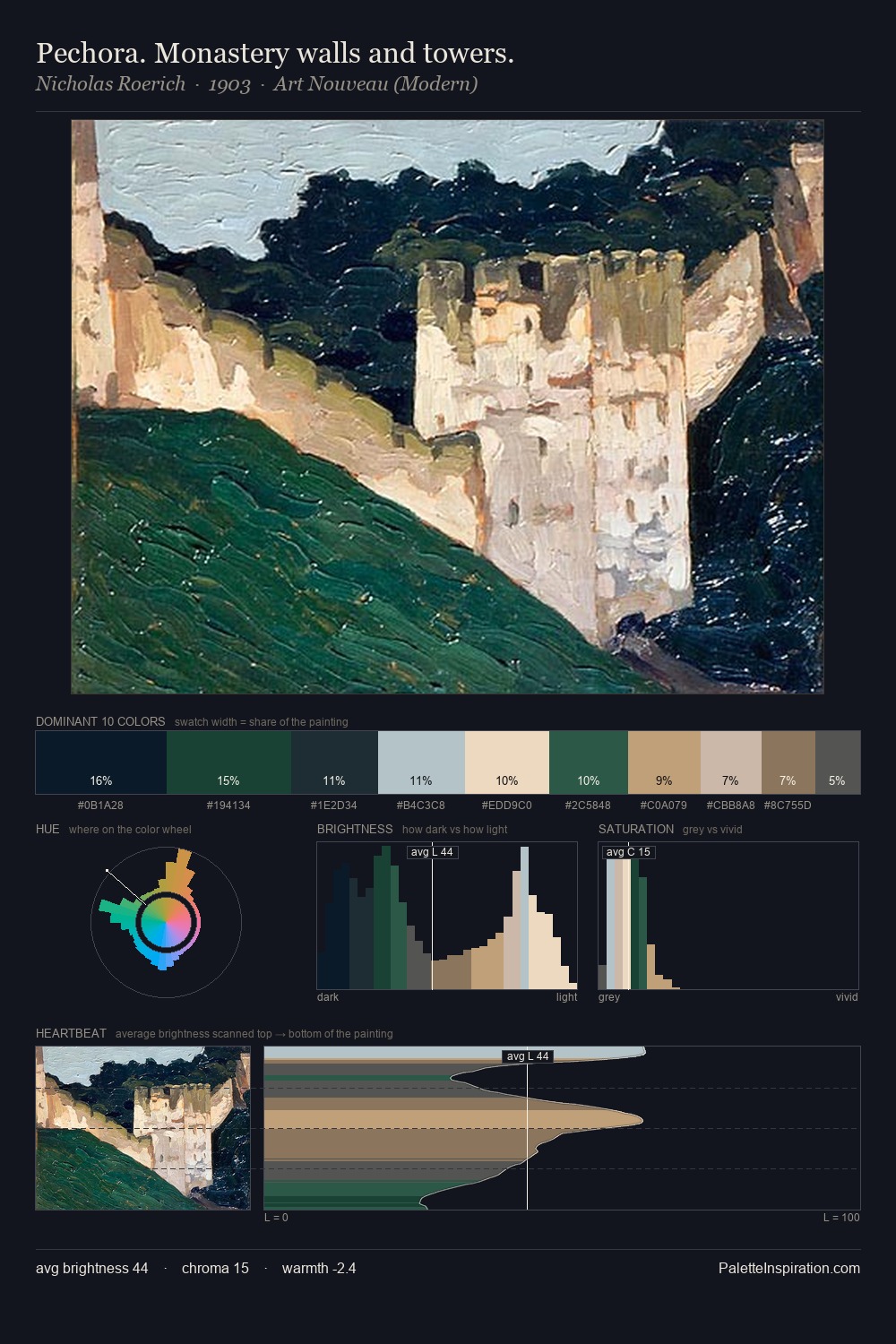Click 'how dark vs how light' caption

[x=455, y=830]
